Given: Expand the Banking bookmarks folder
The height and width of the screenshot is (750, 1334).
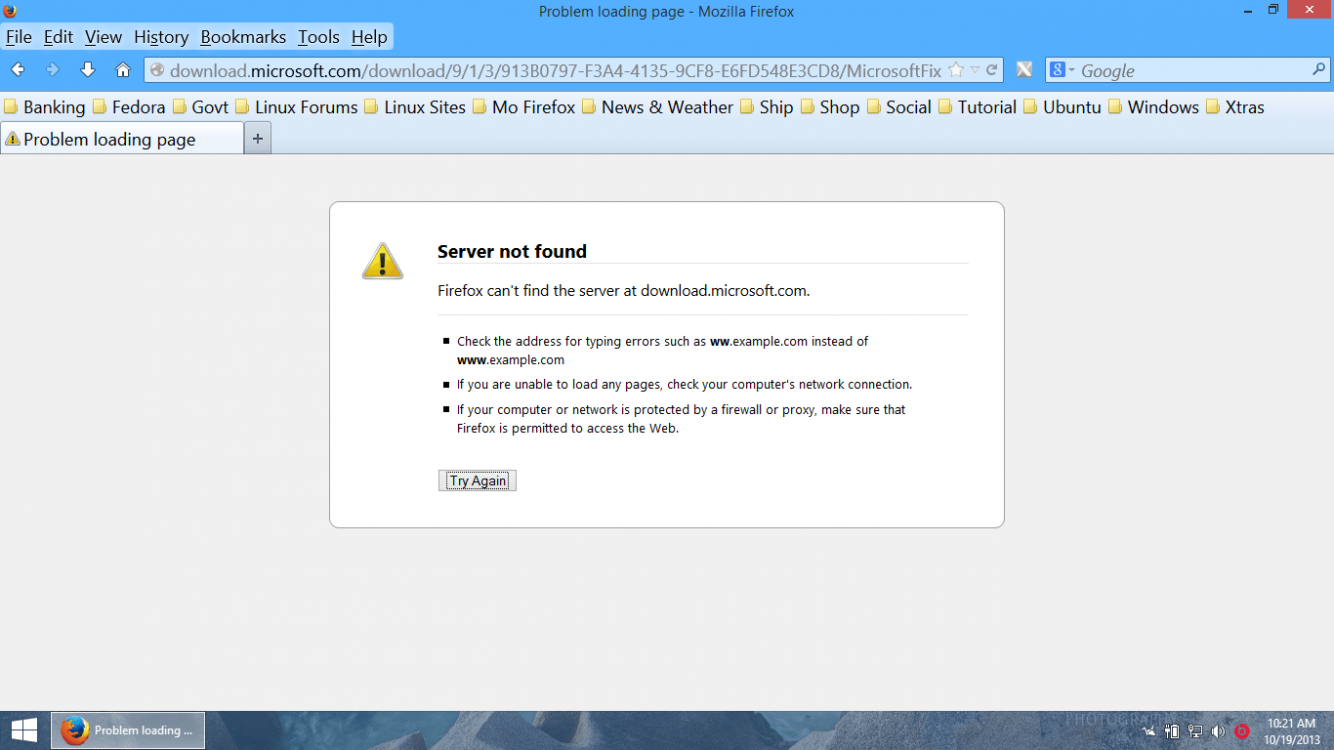Looking at the screenshot, I should (45, 107).
